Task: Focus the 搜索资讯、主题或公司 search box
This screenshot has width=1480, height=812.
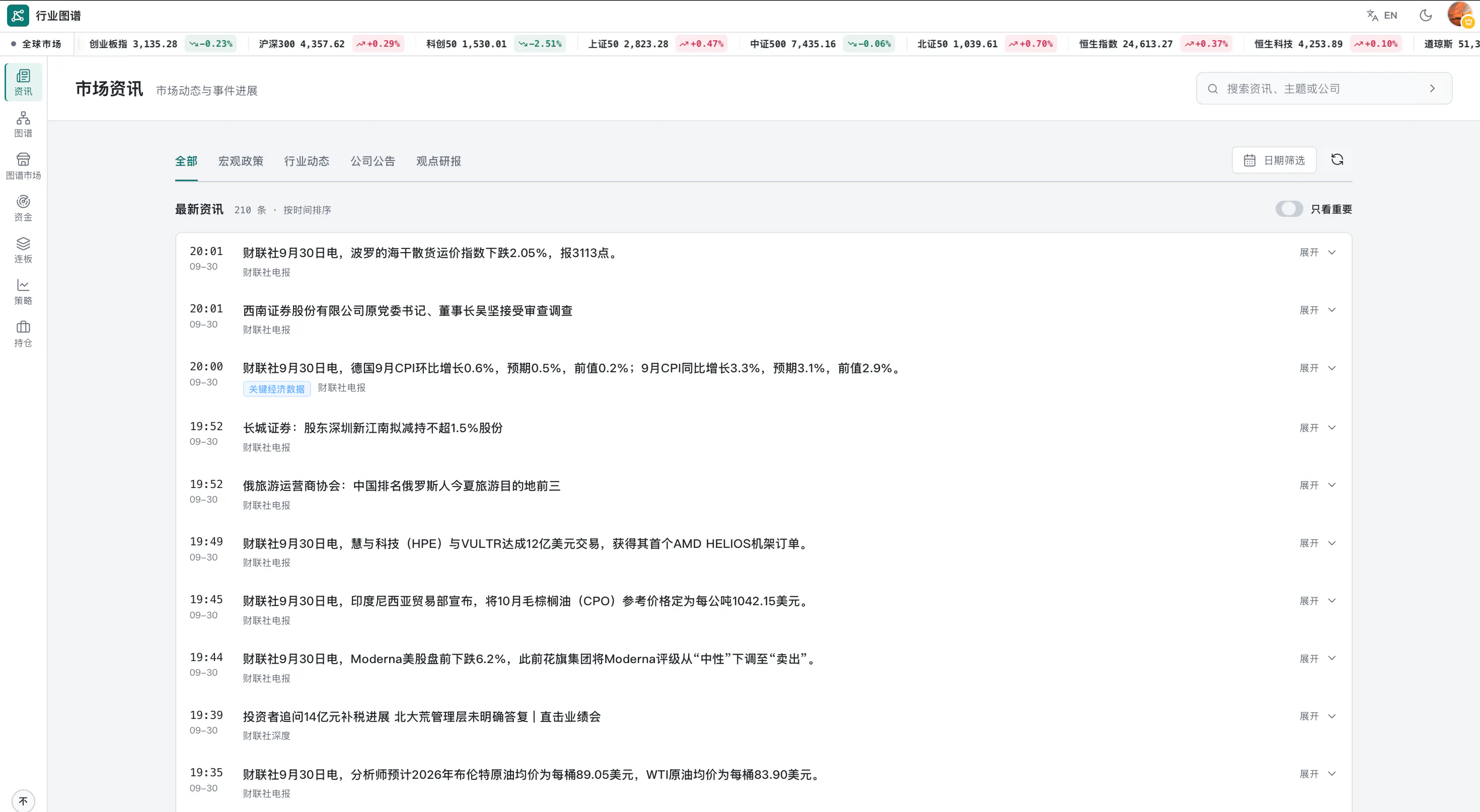Action: (1324, 89)
